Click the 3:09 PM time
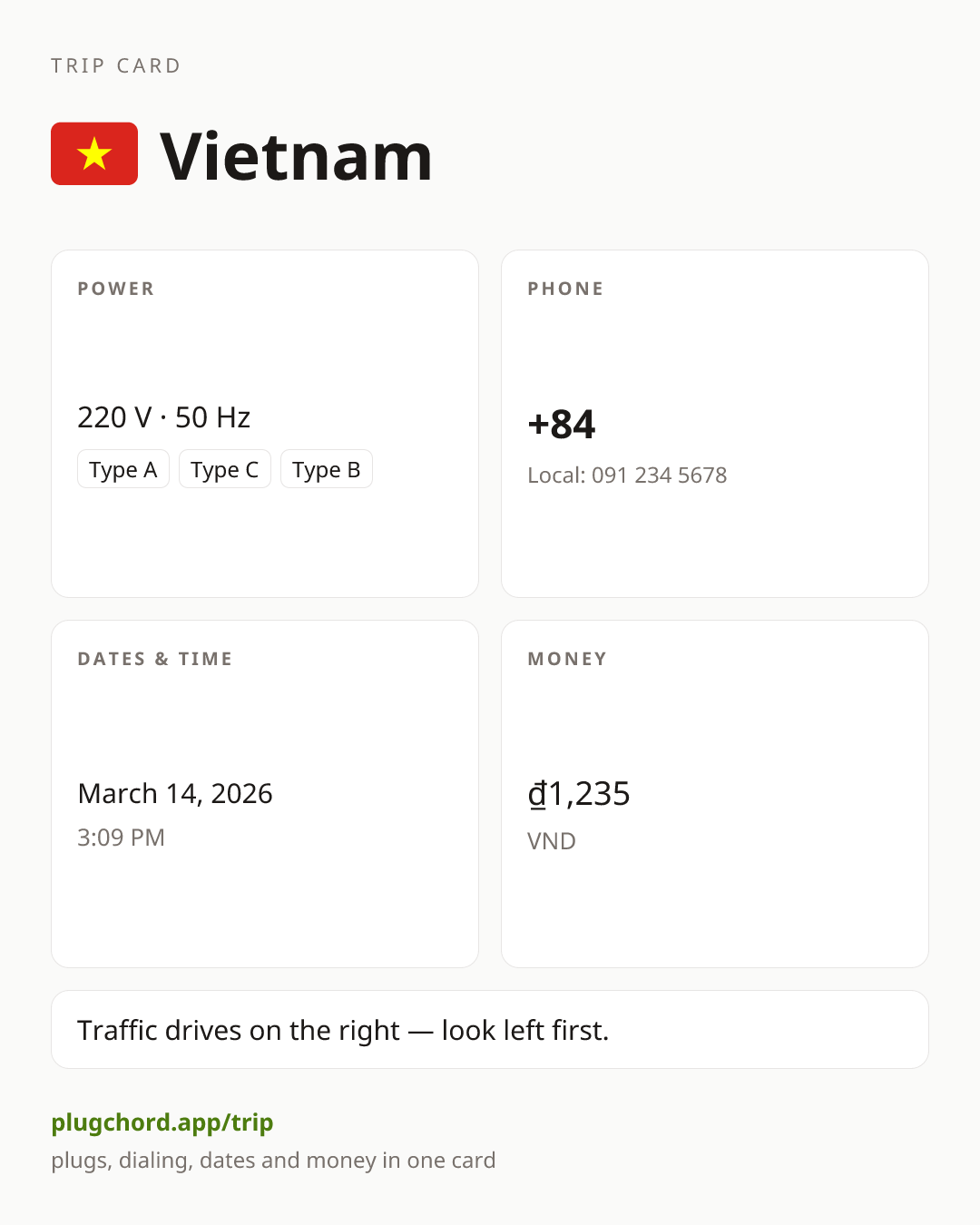The width and height of the screenshot is (980, 1225). (x=121, y=838)
